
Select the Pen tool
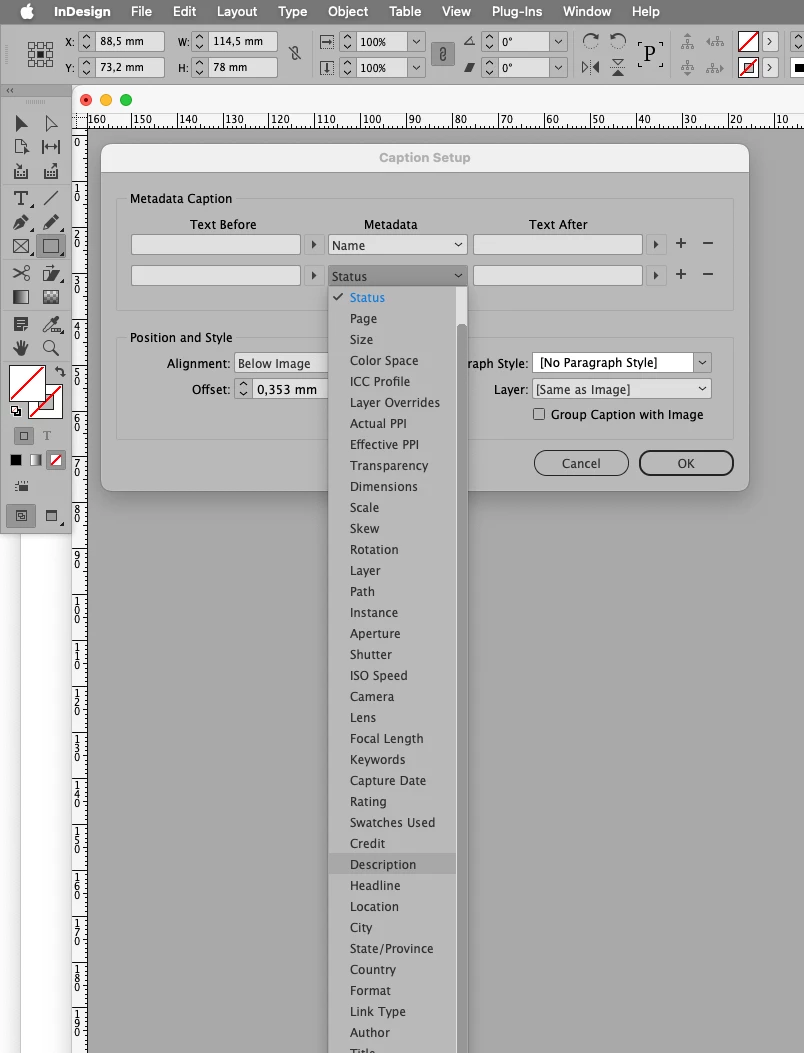[21, 222]
